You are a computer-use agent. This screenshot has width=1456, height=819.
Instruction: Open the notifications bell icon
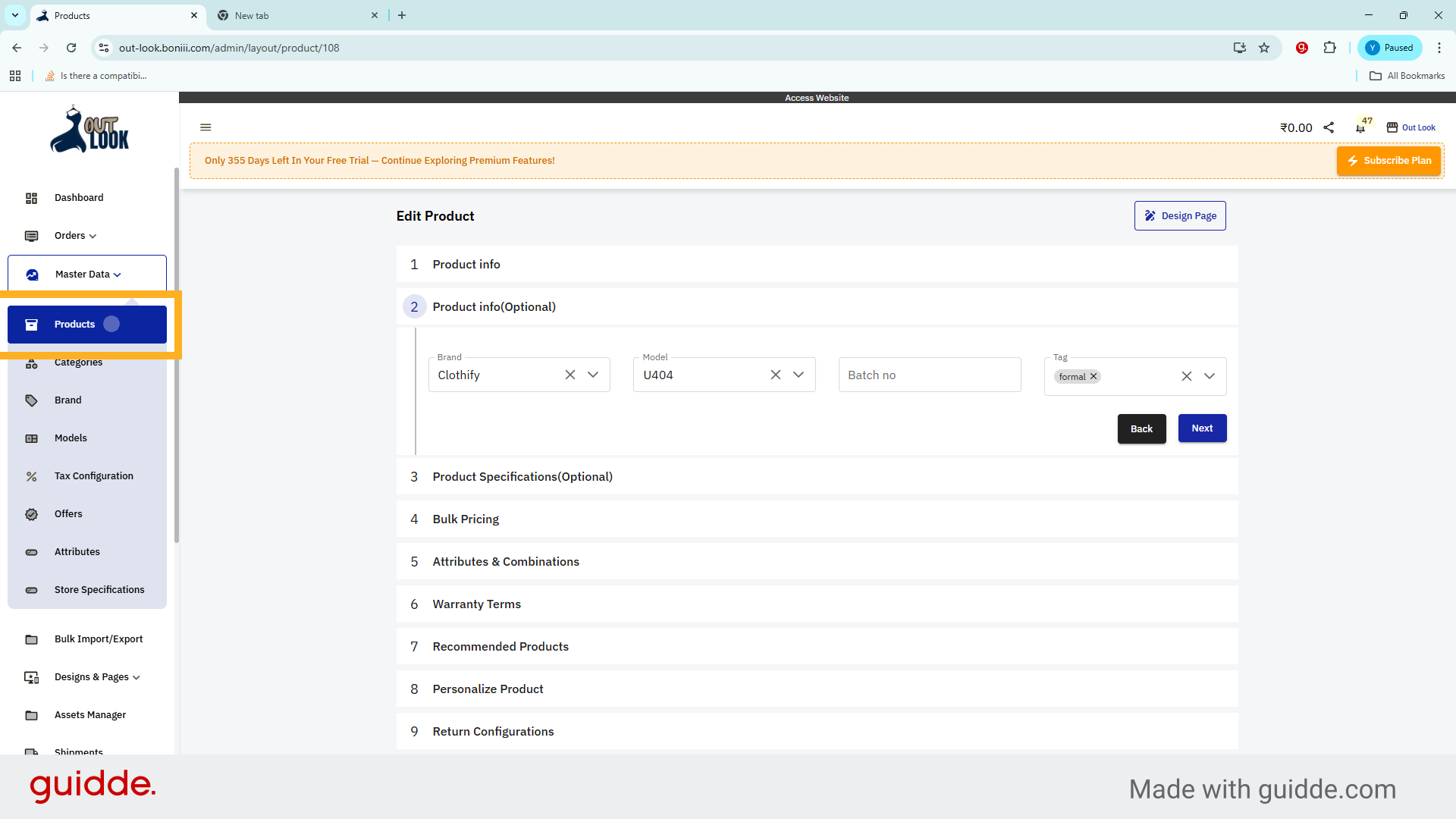[x=1360, y=128]
